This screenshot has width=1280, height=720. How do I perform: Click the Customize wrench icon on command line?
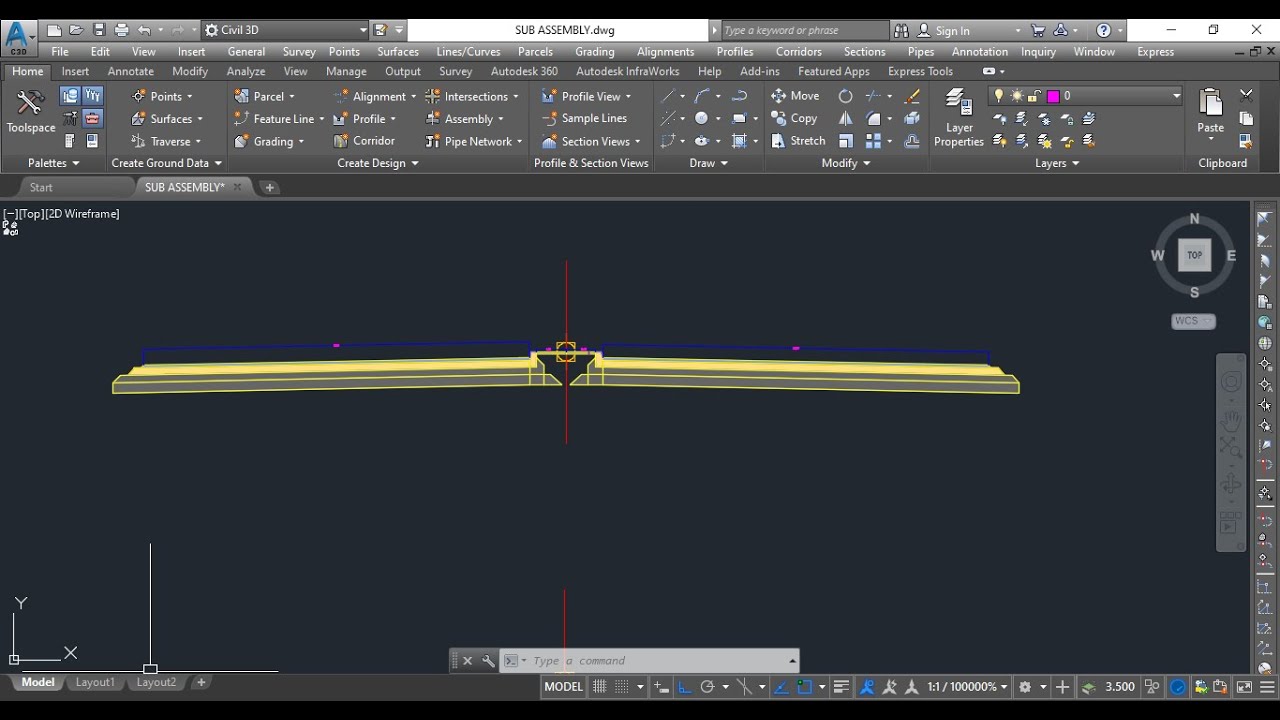pos(488,661)
